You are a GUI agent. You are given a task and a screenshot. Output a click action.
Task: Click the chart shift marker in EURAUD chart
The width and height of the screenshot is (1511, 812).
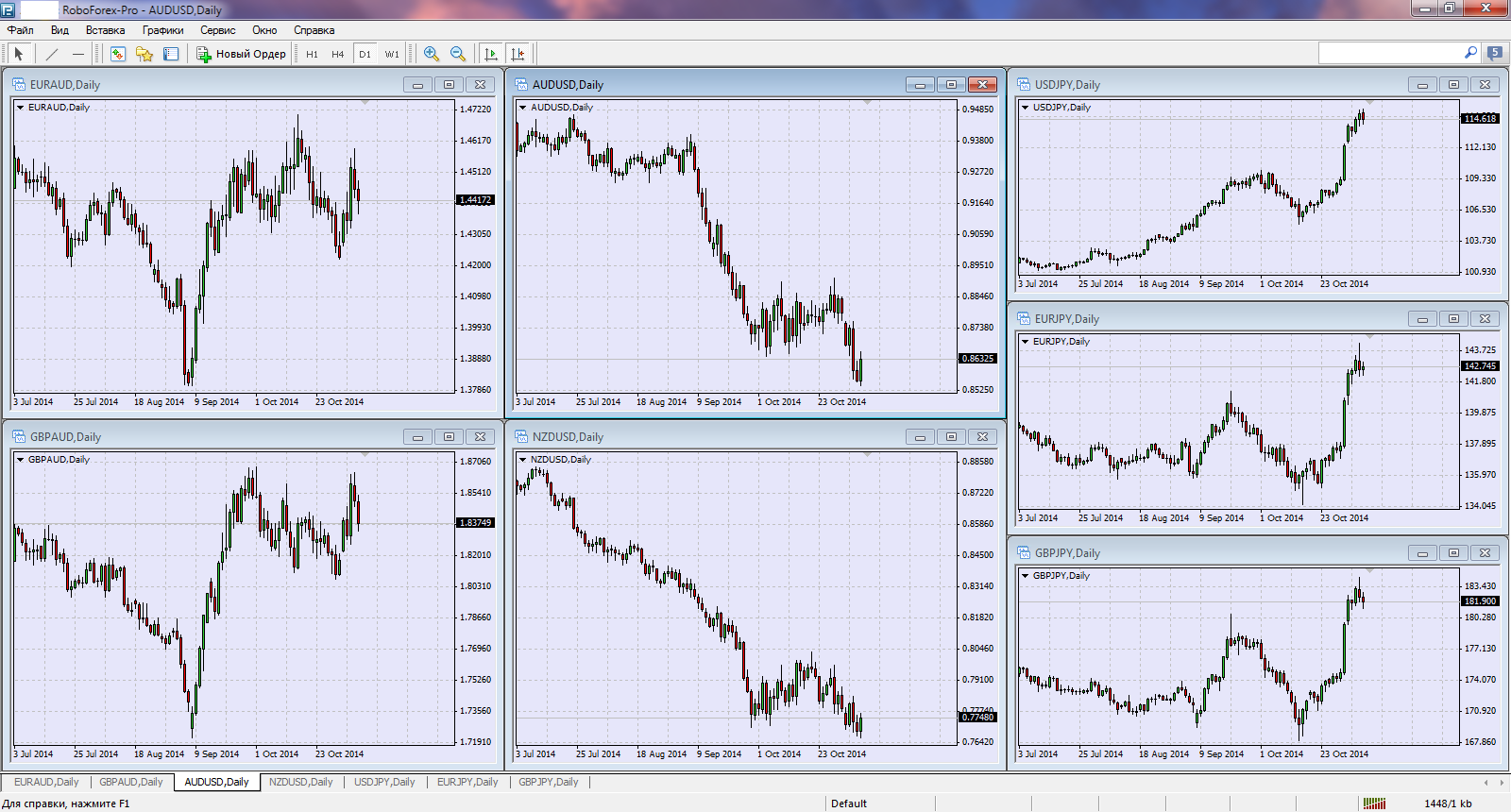click(365, 102)
